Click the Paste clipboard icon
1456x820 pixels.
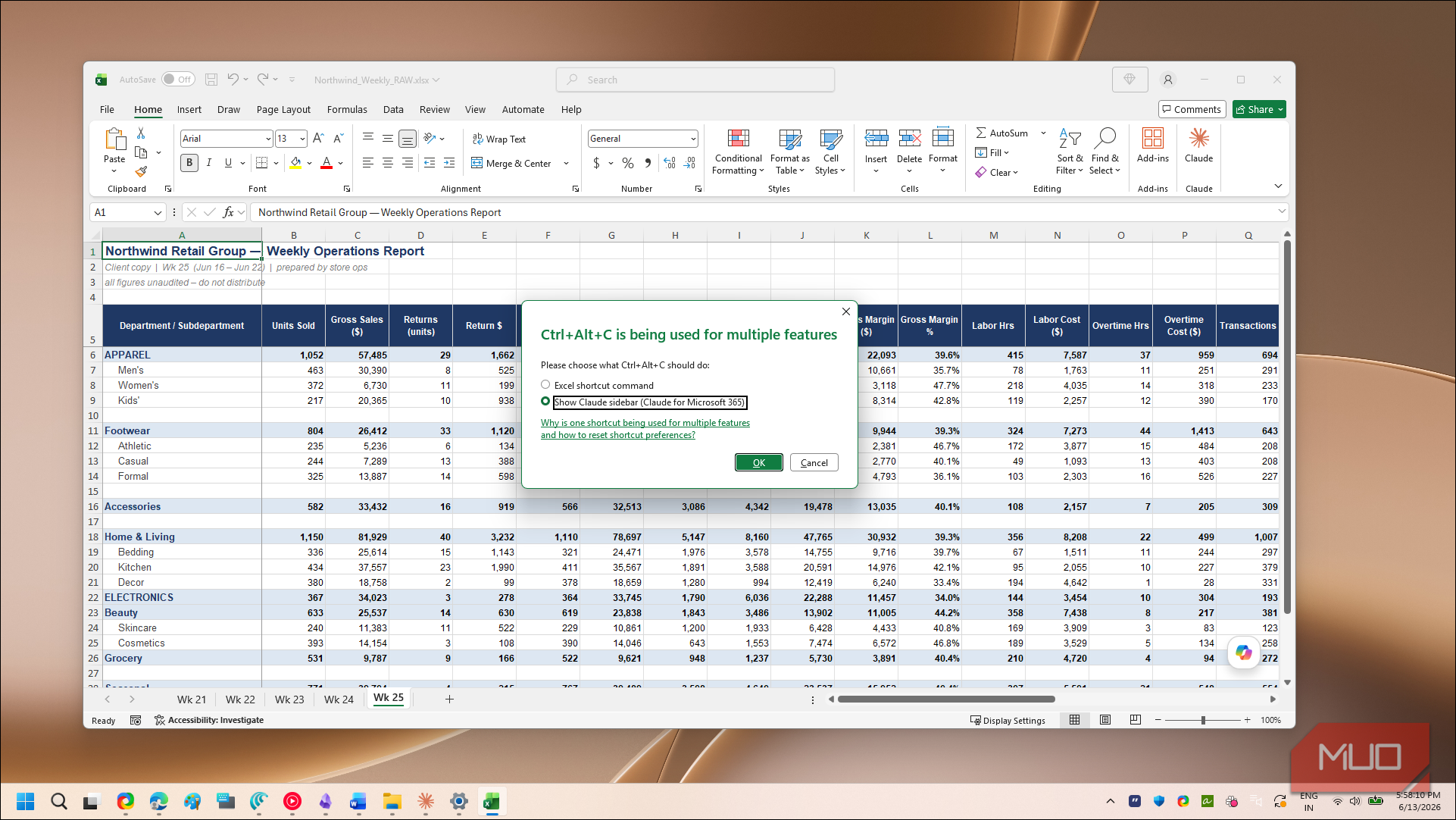(114, 140)
